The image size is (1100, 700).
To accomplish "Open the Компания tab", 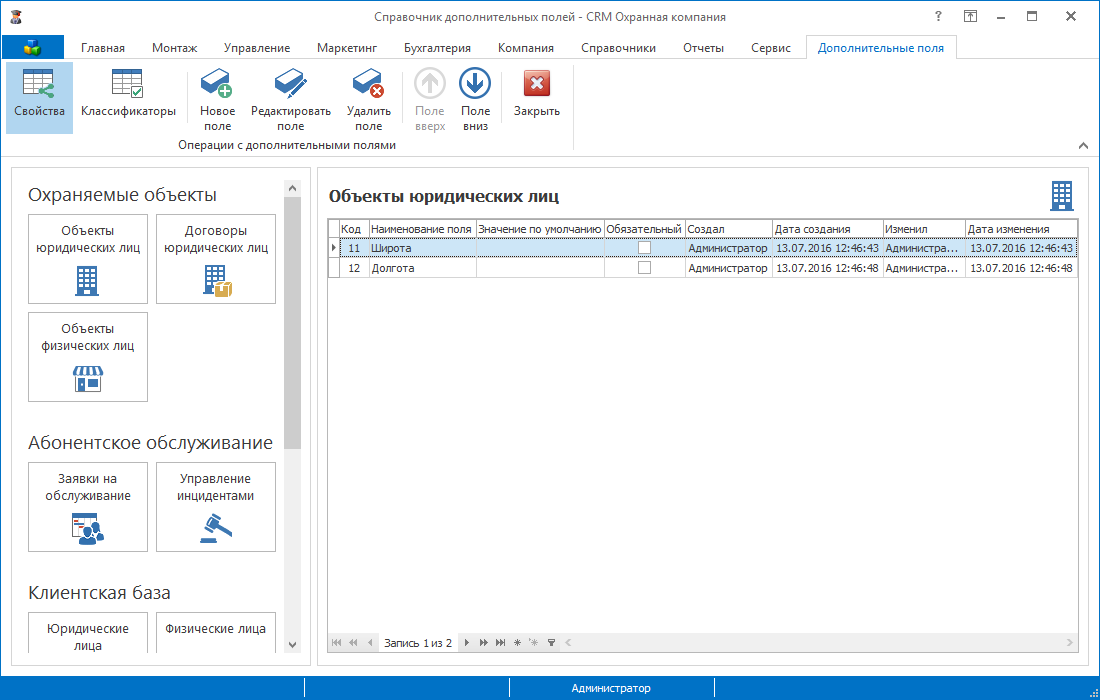I will coord(525,48).
